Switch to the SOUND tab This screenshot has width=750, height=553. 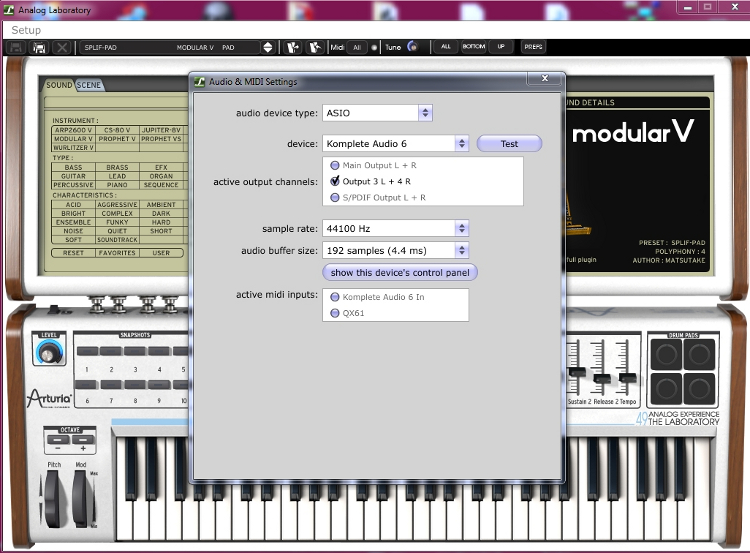59,85
